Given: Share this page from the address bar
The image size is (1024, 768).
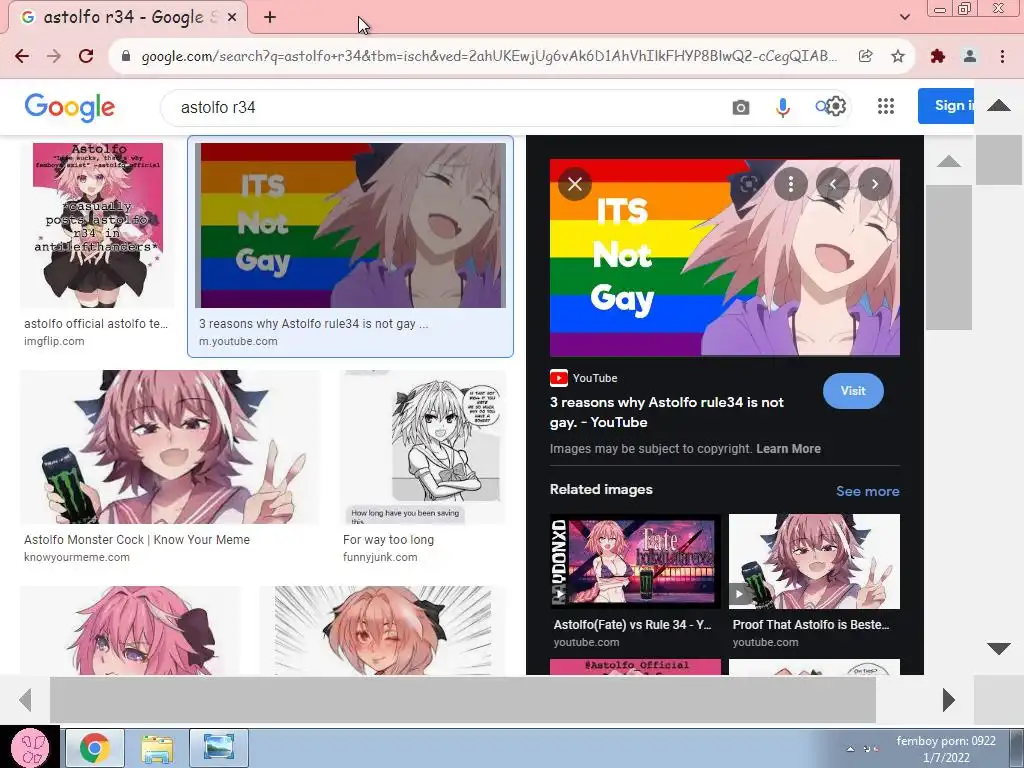Looking at the screenshot, I should [x=865, y=56].
